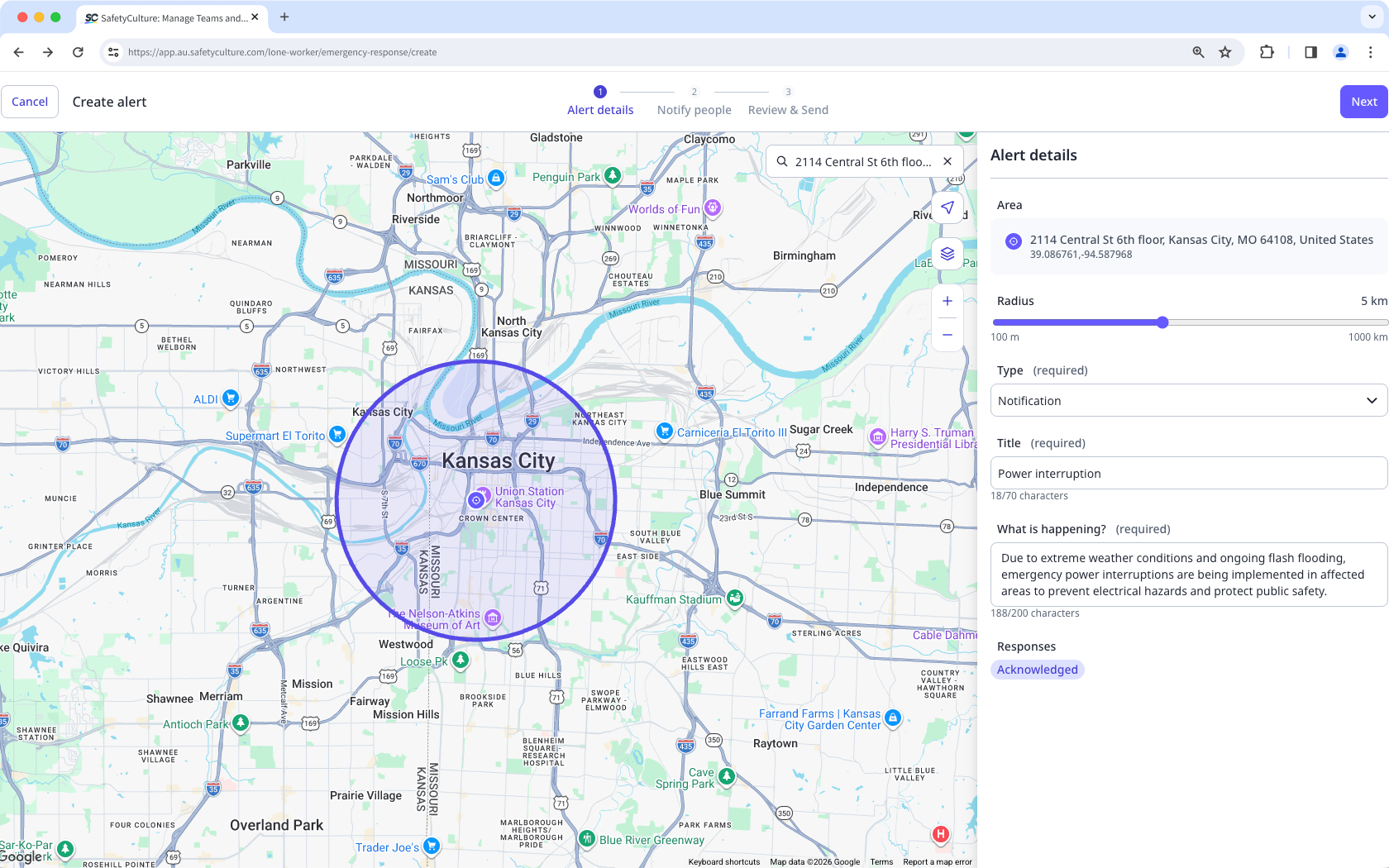Go to the Alert details step

[600, 102]
